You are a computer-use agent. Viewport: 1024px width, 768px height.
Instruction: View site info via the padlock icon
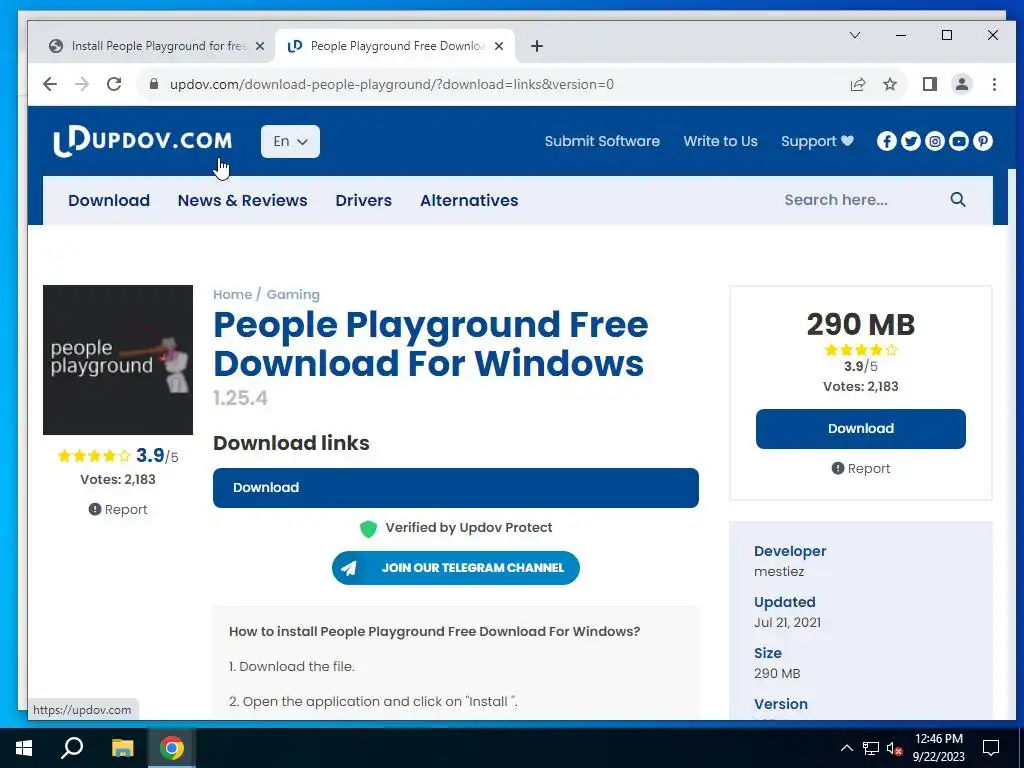(x=154, y=84)
